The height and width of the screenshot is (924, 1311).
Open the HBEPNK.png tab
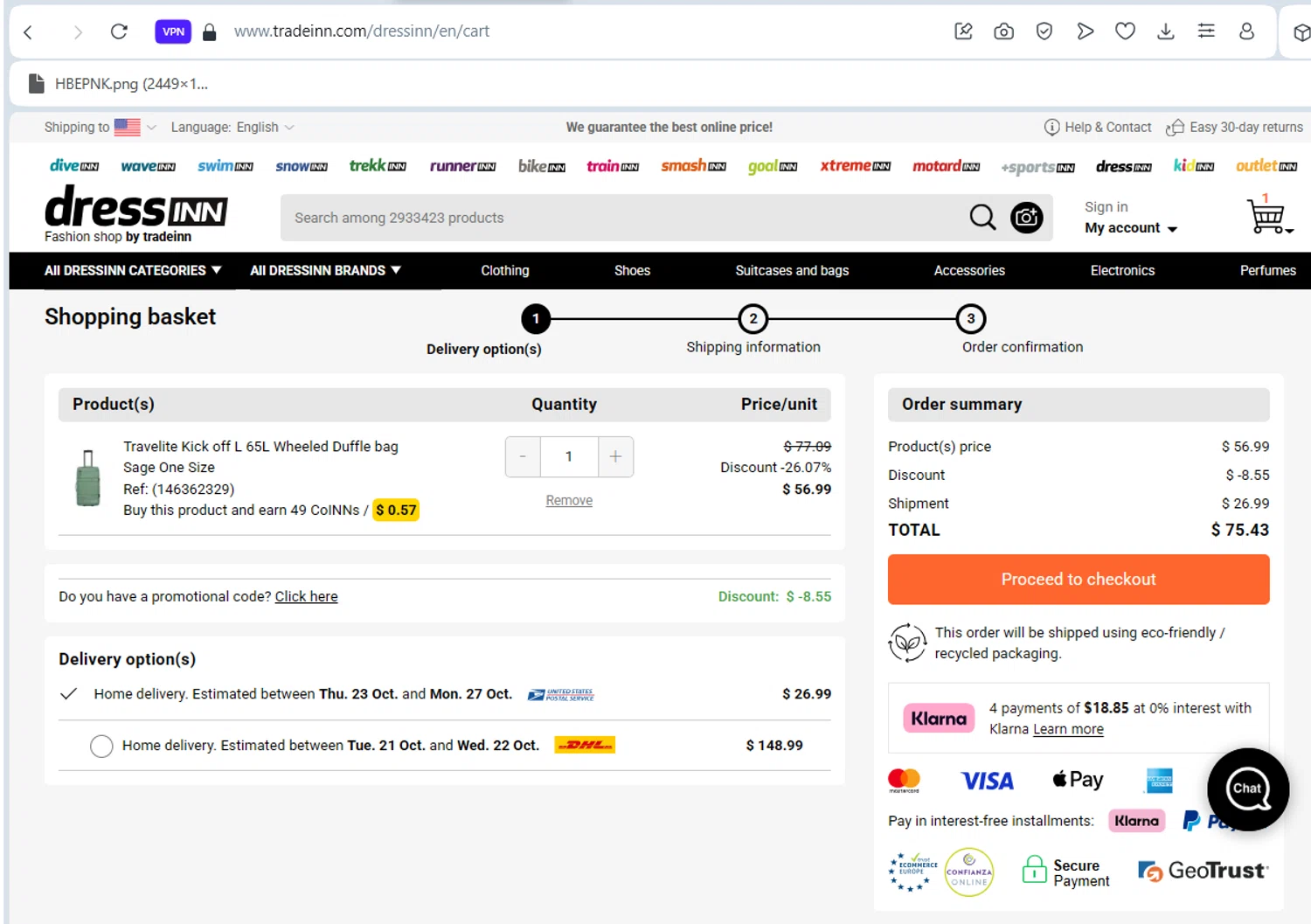(x=120, y=84)
